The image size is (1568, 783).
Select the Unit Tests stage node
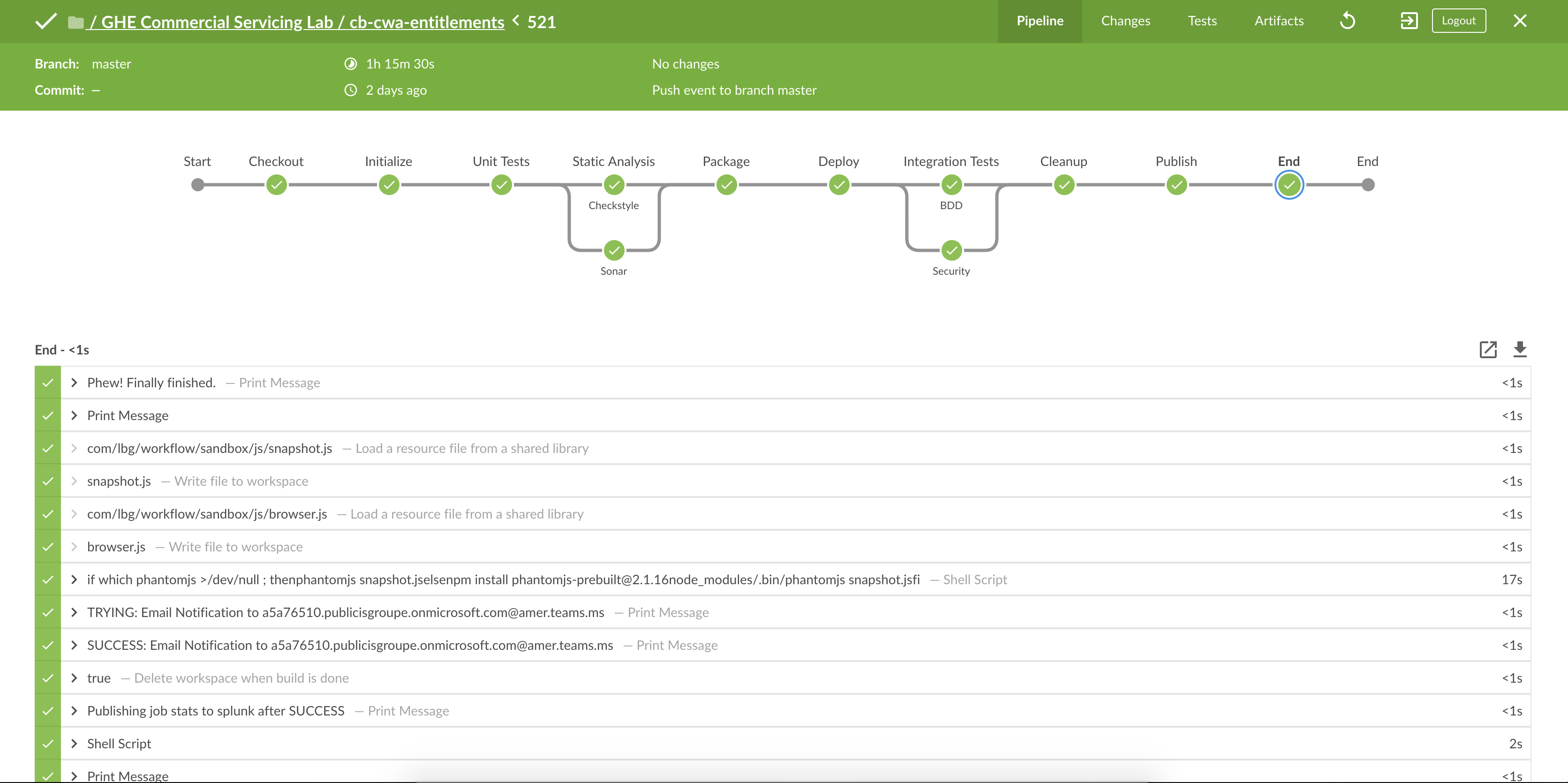[x=501, y=184]
